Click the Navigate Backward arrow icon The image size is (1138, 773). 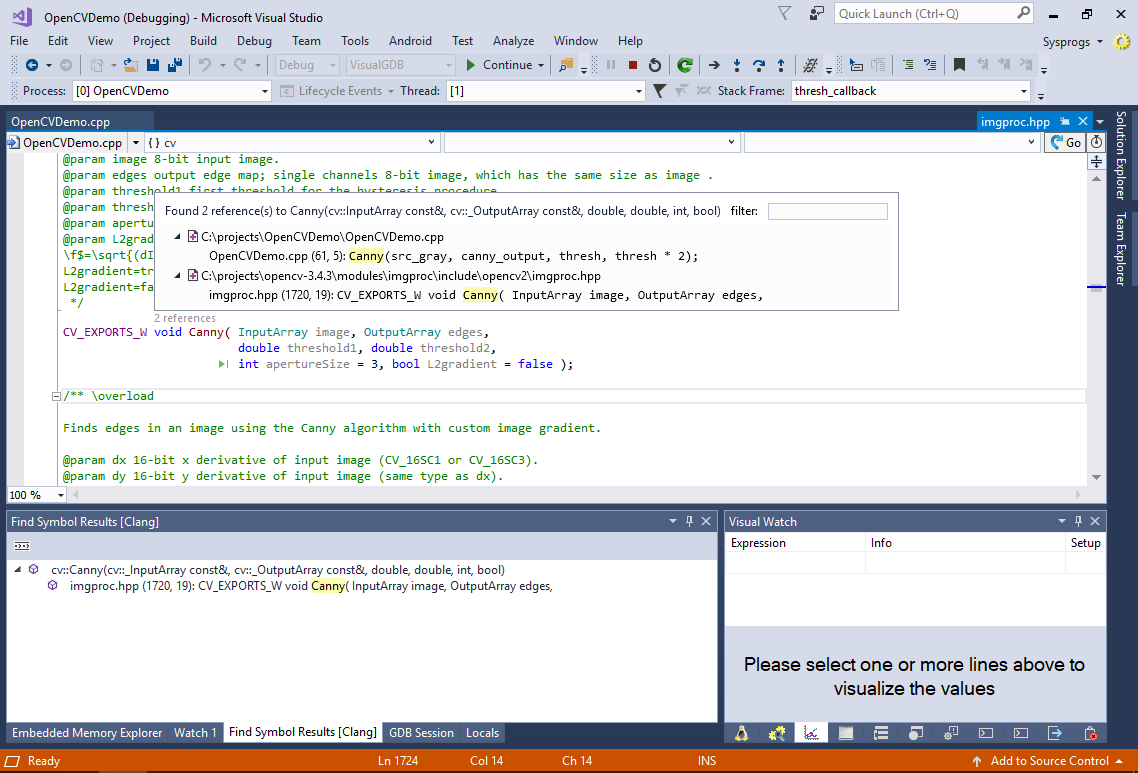[31, 65]
